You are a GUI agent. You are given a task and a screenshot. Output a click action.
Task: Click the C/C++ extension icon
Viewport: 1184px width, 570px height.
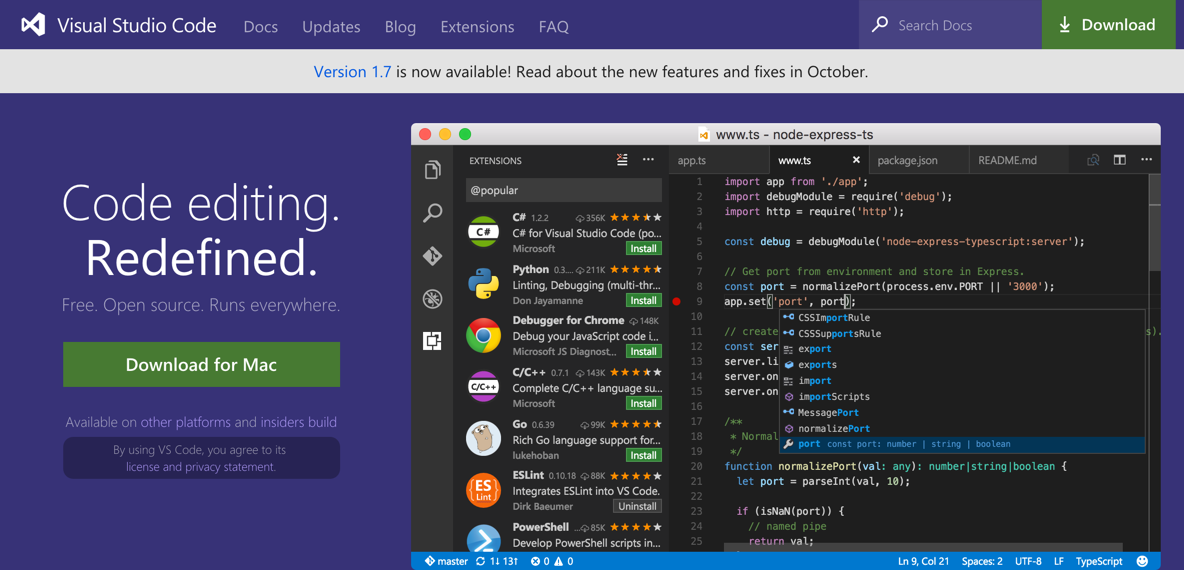483,387
